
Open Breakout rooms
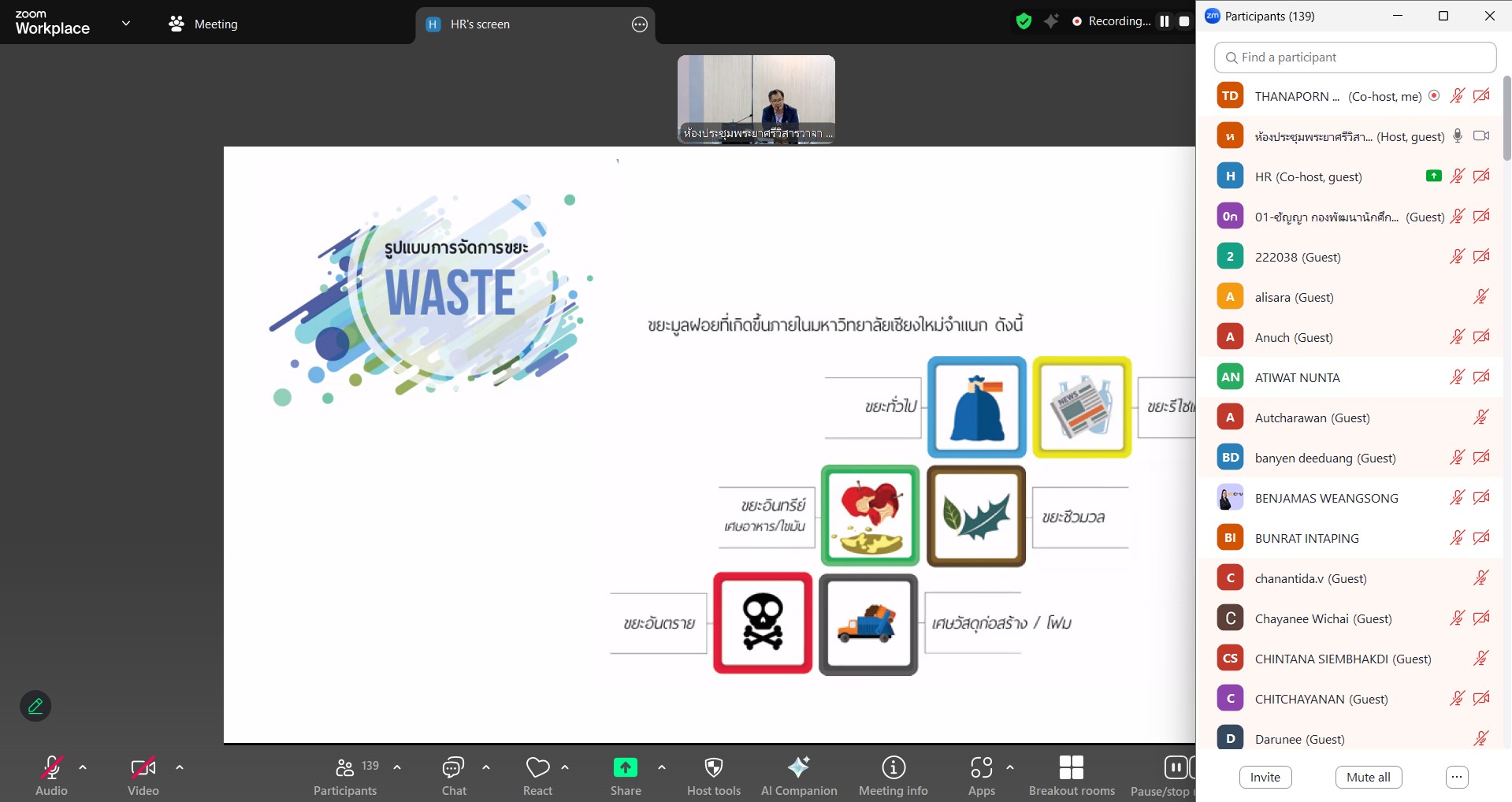click(x=1071, y=768)
